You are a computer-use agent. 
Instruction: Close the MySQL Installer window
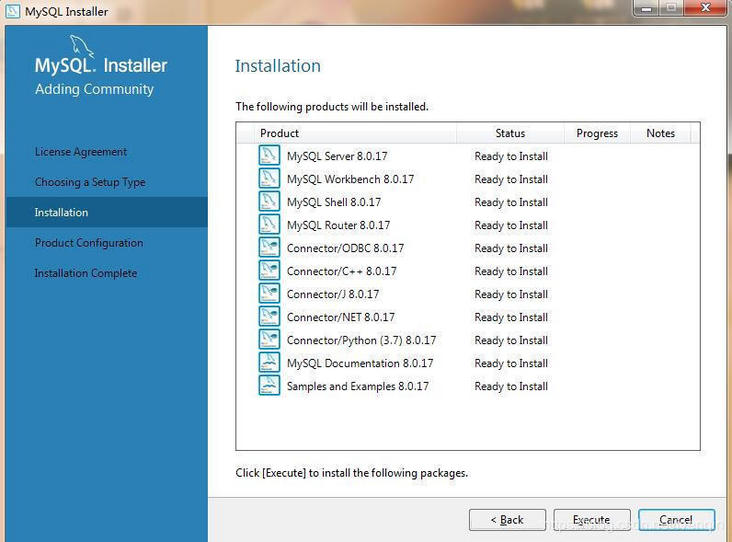pos(706,8)
